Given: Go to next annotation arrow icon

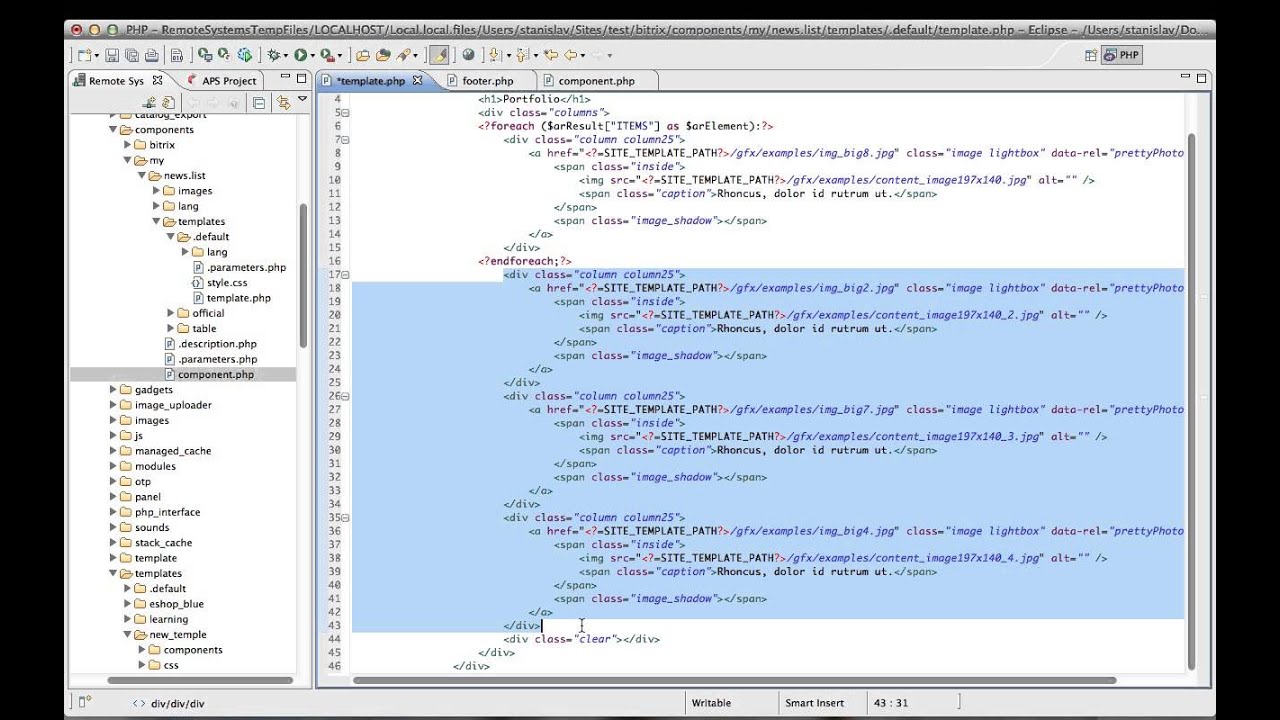Looking at the screenshot, I should pos(494,55).
